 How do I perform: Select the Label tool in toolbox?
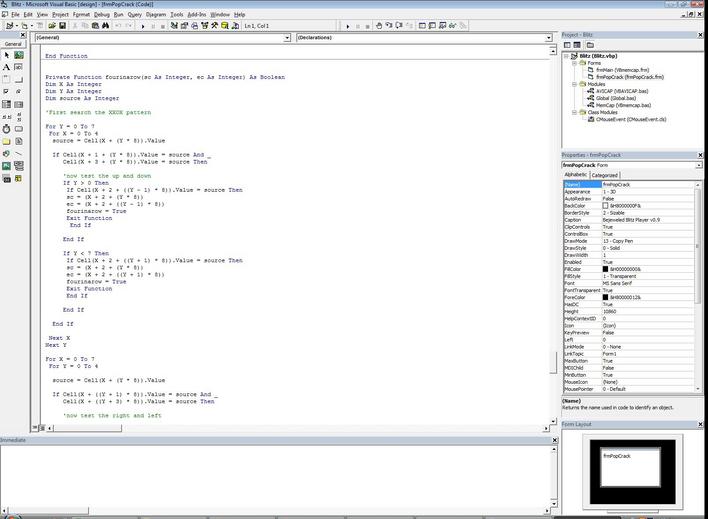coord(7,67)
